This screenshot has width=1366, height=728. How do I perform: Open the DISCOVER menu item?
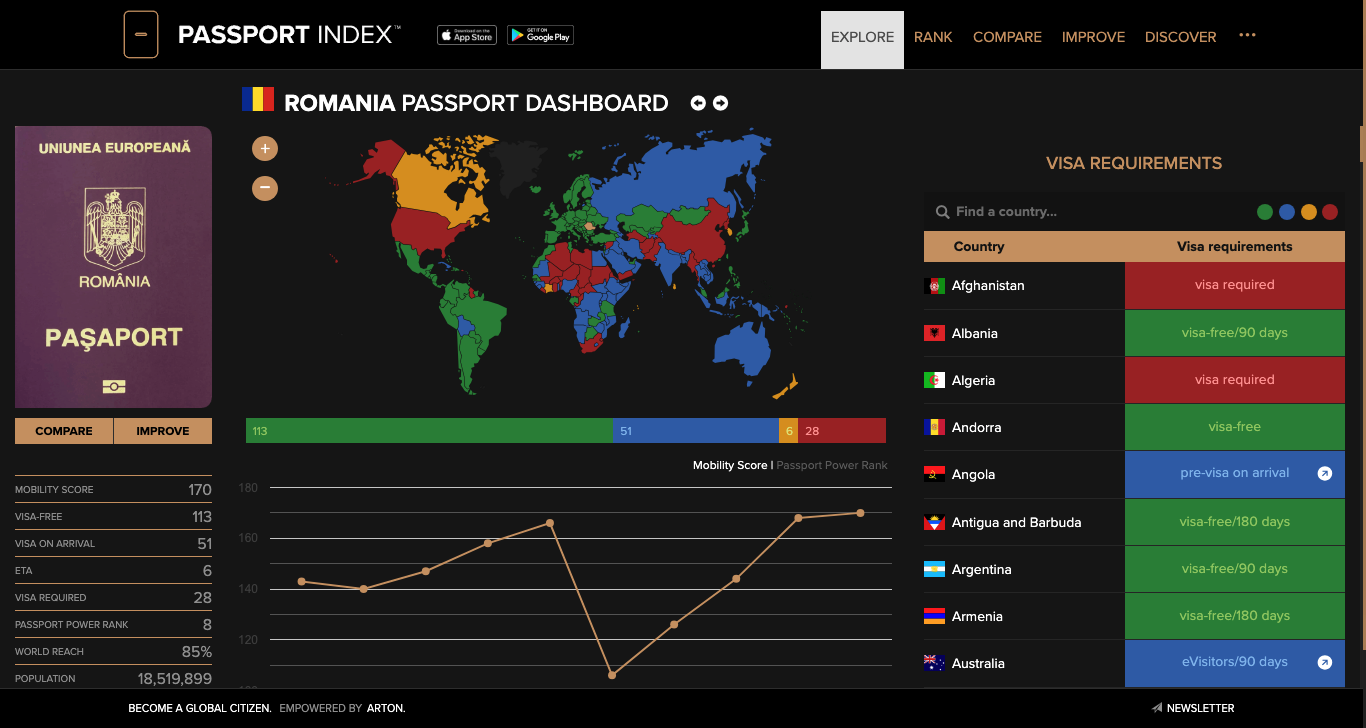pos(1180,37)
